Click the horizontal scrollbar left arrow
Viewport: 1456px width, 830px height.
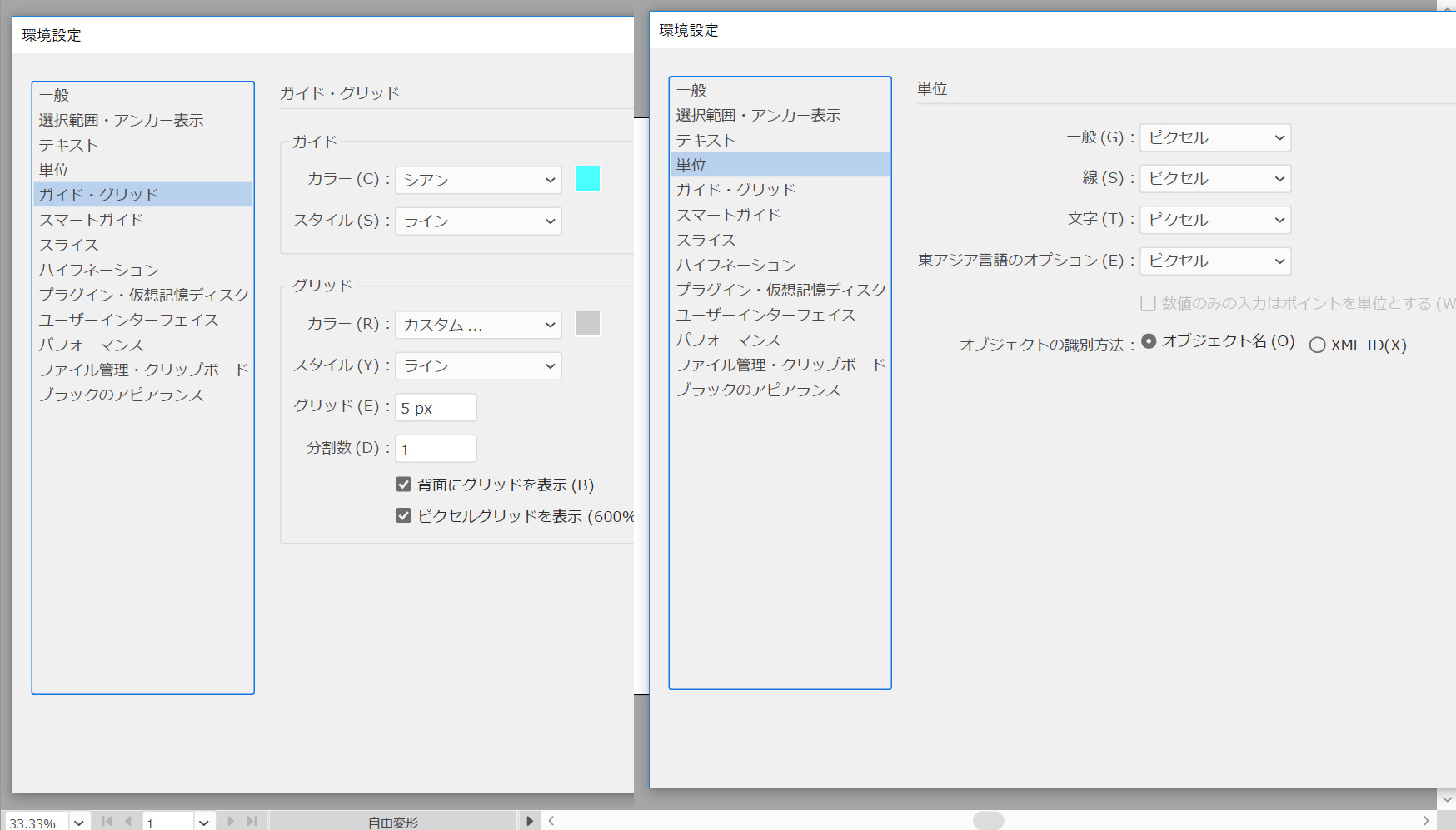(x=551, y=821)
